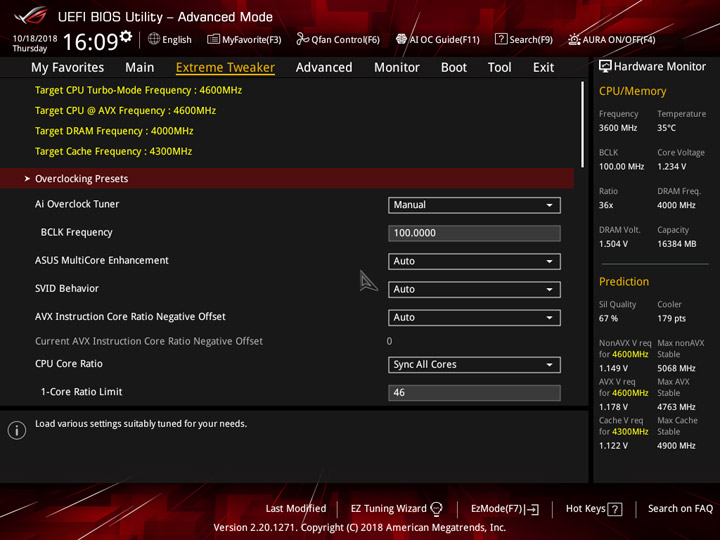Click the EzMode exit arrow icon
Screen dimensions: 720x540
[533, 509]
